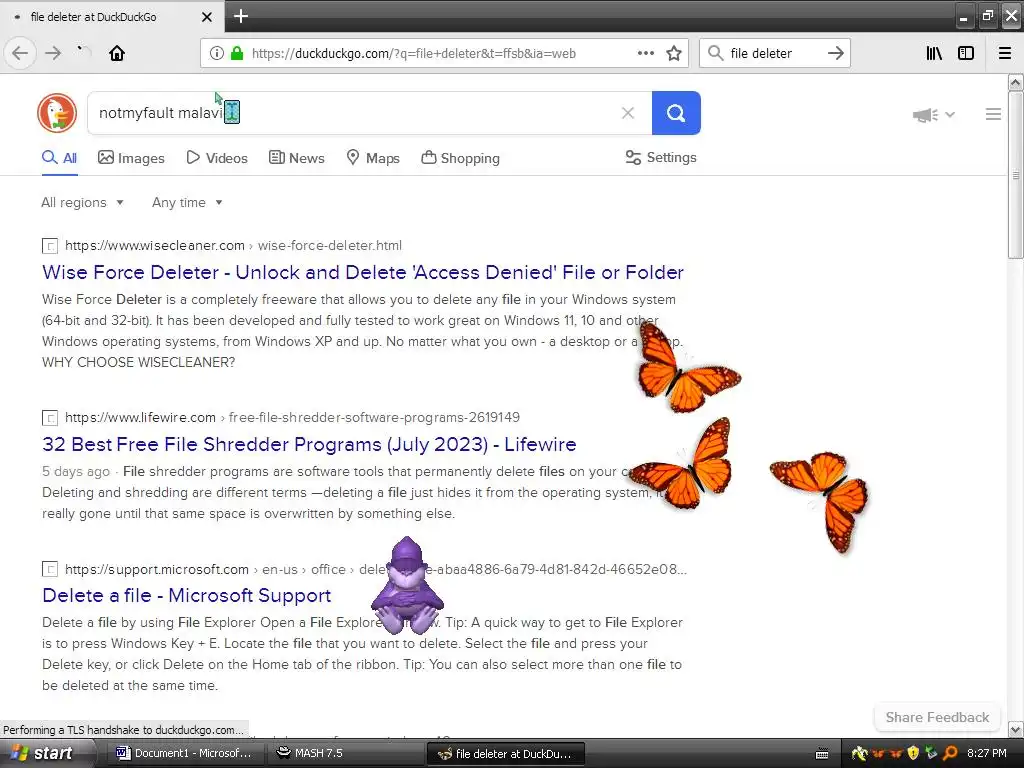This screenshot has height=768, width=1024.
Task: Click green arrow tray icon
Action: click(931, 754)
